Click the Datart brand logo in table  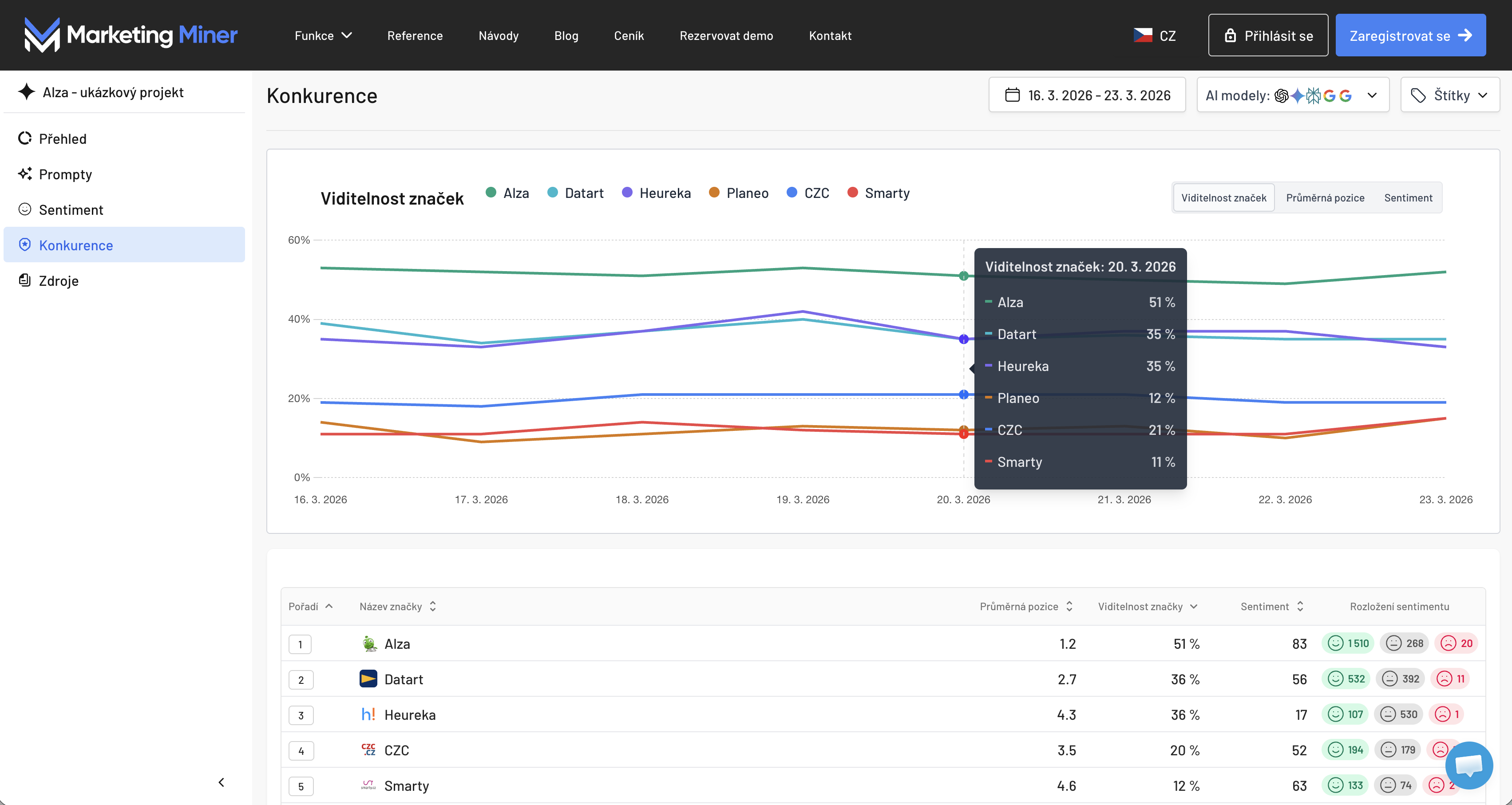[368, 679]
